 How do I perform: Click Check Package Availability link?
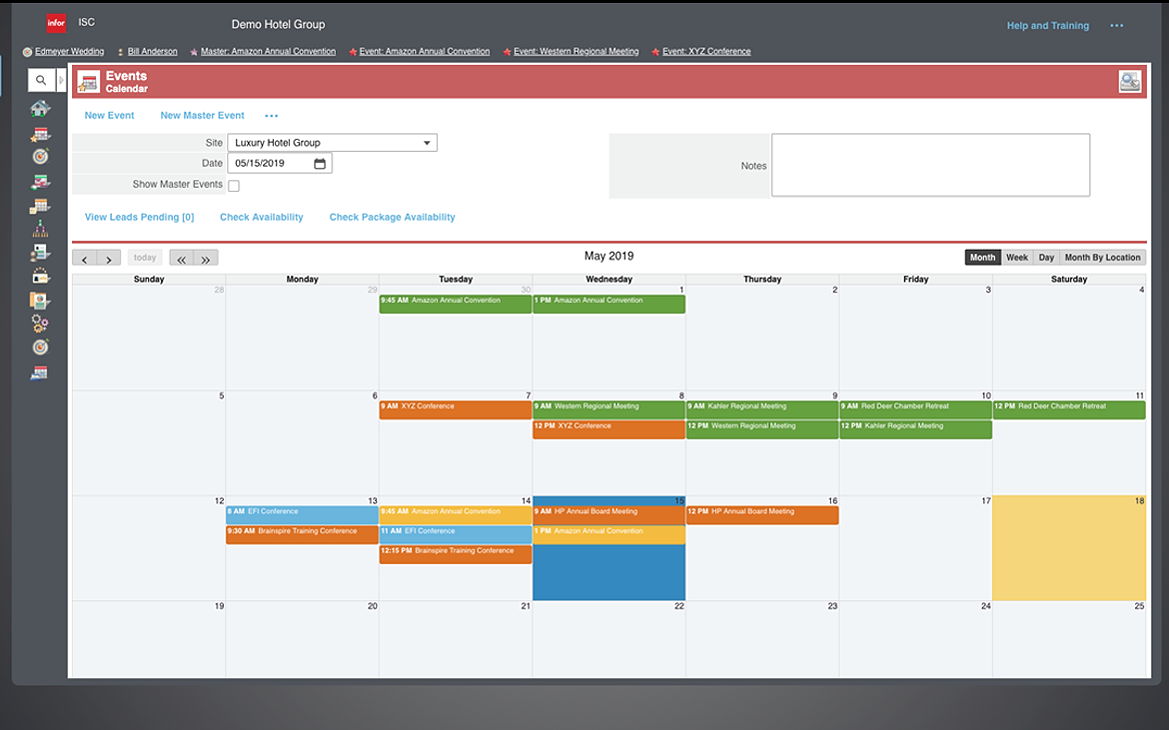[x=392, y=217]
